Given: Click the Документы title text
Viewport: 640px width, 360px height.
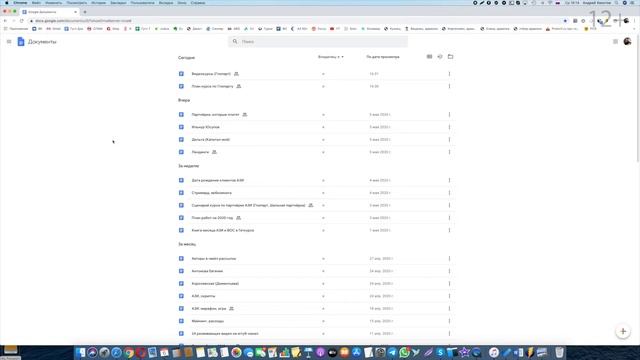Looking at the screenshot, I should coord(42,42).
